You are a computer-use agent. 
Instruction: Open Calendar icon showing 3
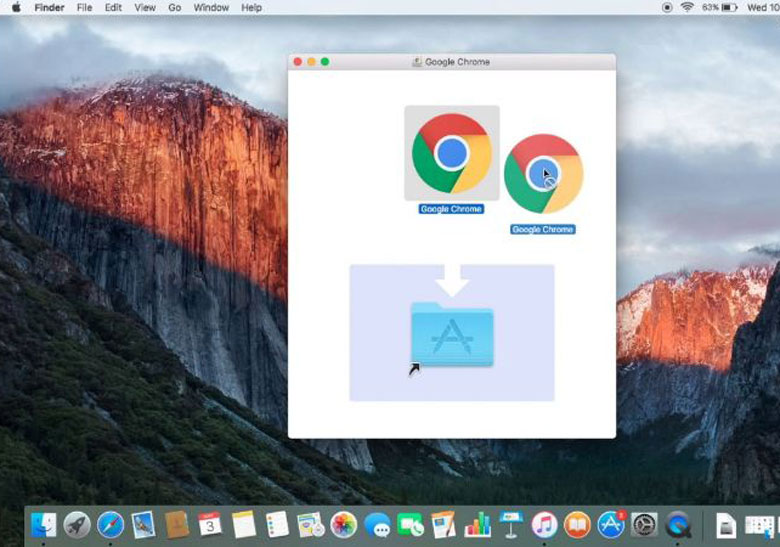(210, 524)
